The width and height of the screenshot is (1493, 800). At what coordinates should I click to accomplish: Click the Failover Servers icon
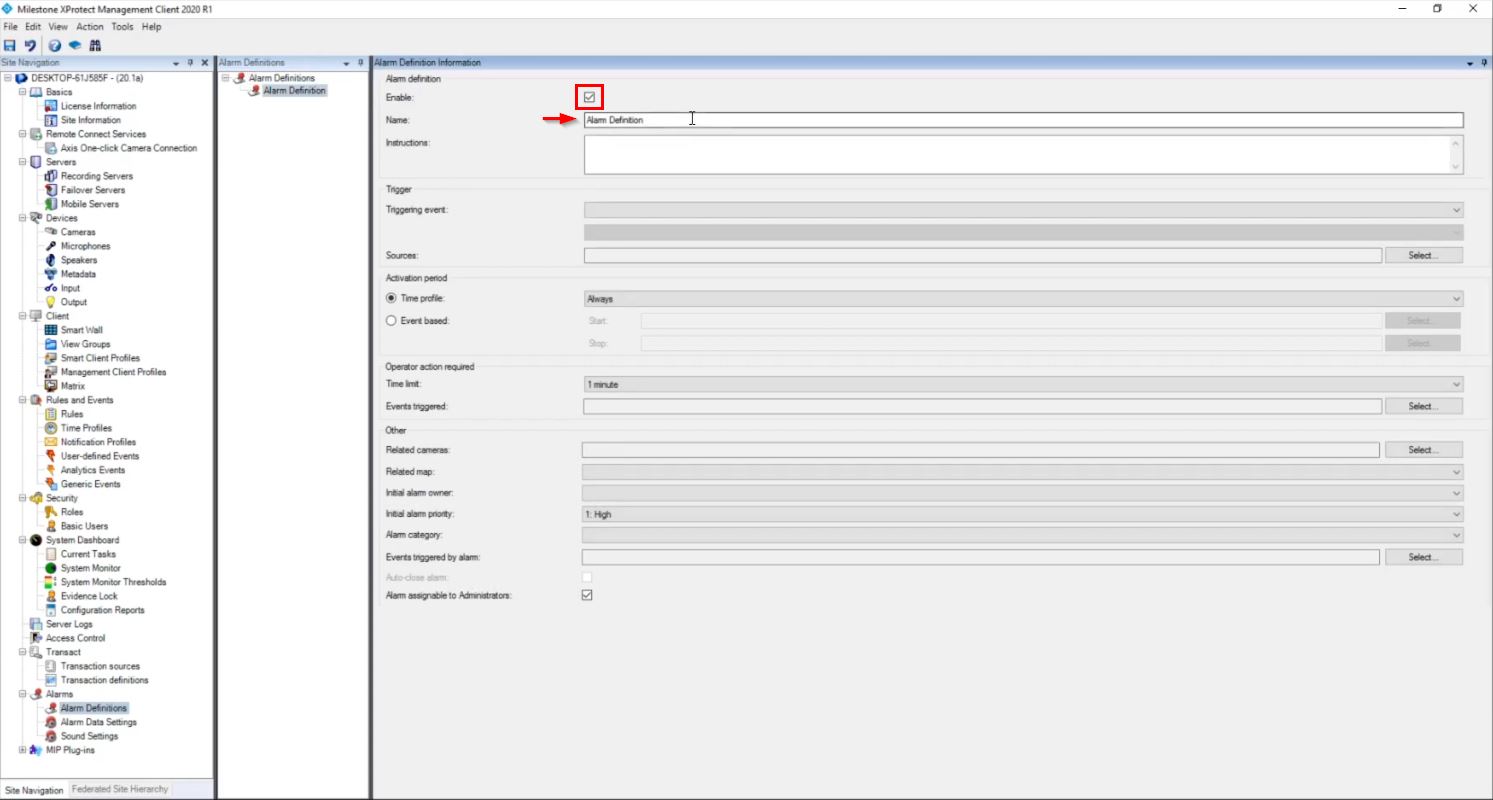click(x=52, y=190)
